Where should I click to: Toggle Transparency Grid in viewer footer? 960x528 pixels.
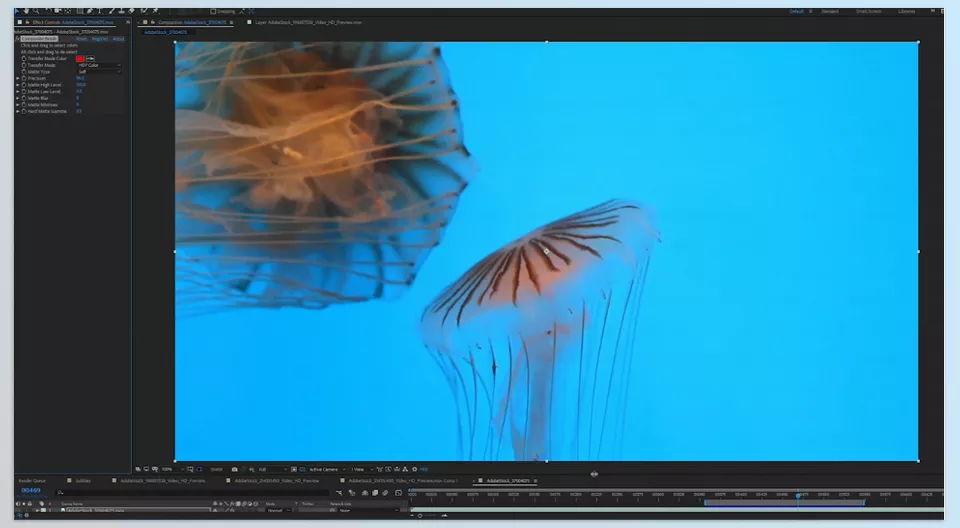pos(302,469)
